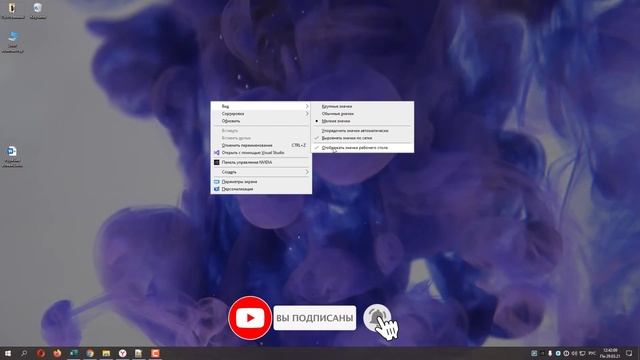Expand the Сортировка submenu
640x360 pixels.
tap(261, 113)
